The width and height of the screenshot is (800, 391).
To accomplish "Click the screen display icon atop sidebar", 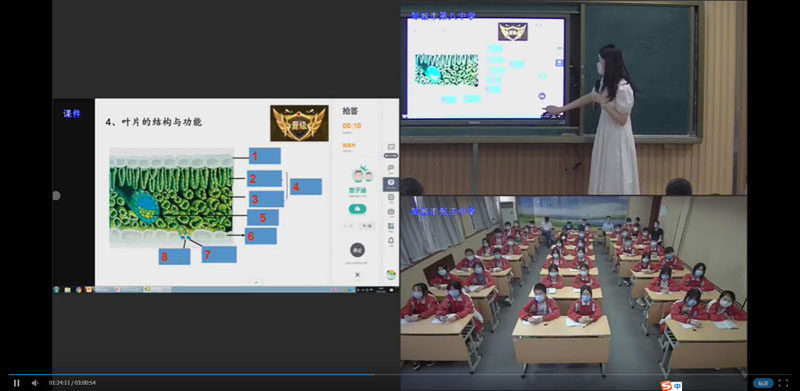I will (391, 147).
